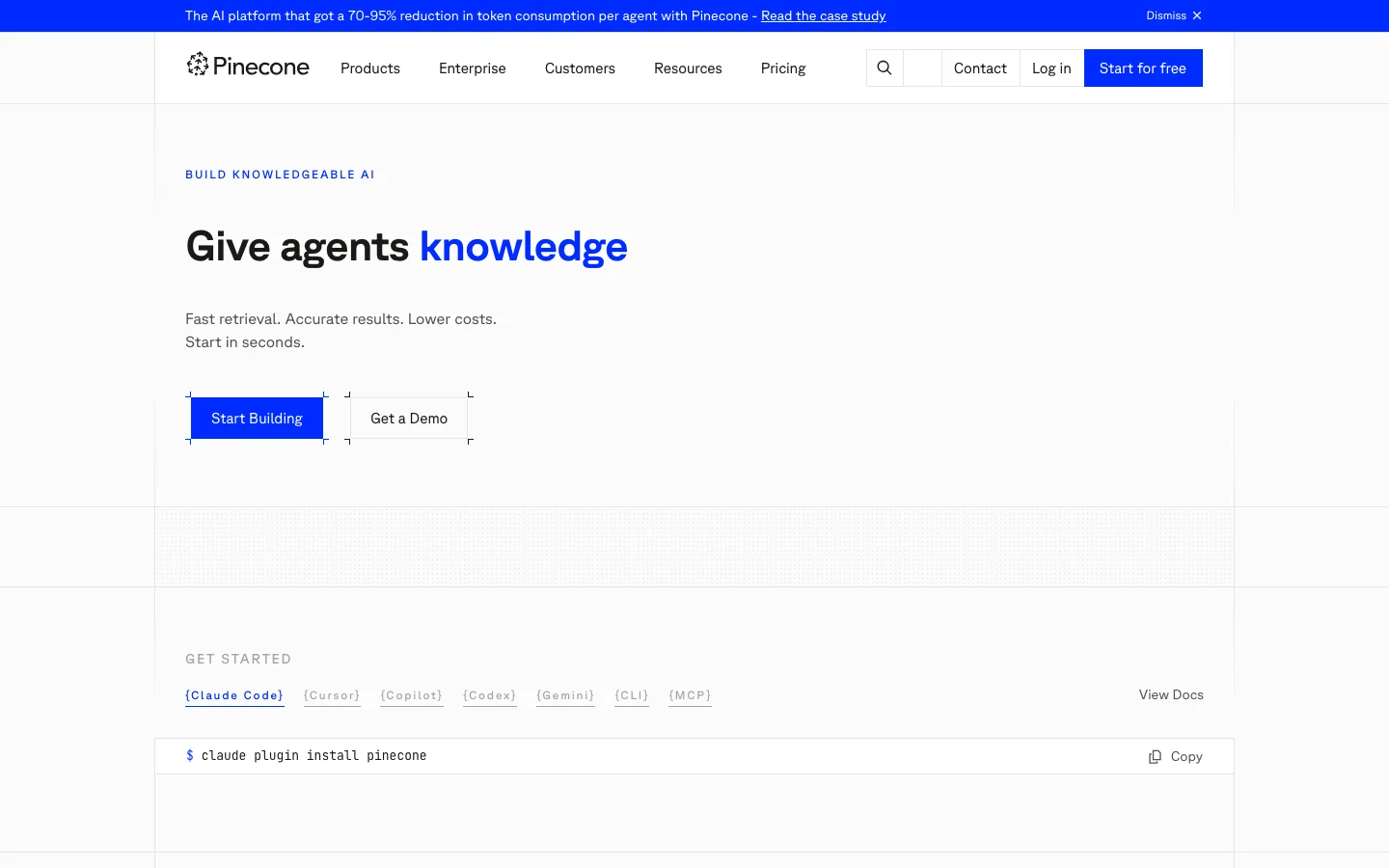This screenshot has width=1389, height=868.
Task: Copy the claude plugin install command
Action: 1176,757
